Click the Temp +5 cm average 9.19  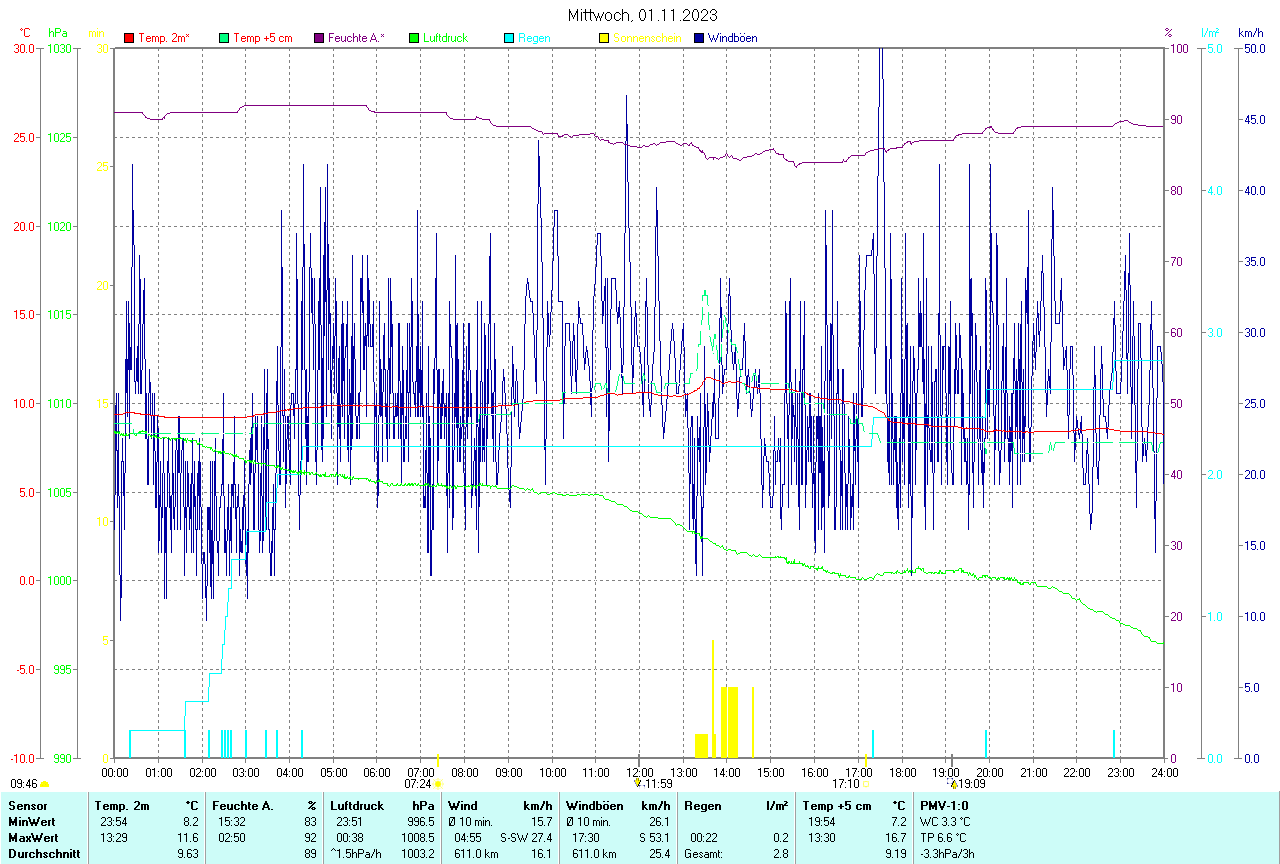(895, 854)
